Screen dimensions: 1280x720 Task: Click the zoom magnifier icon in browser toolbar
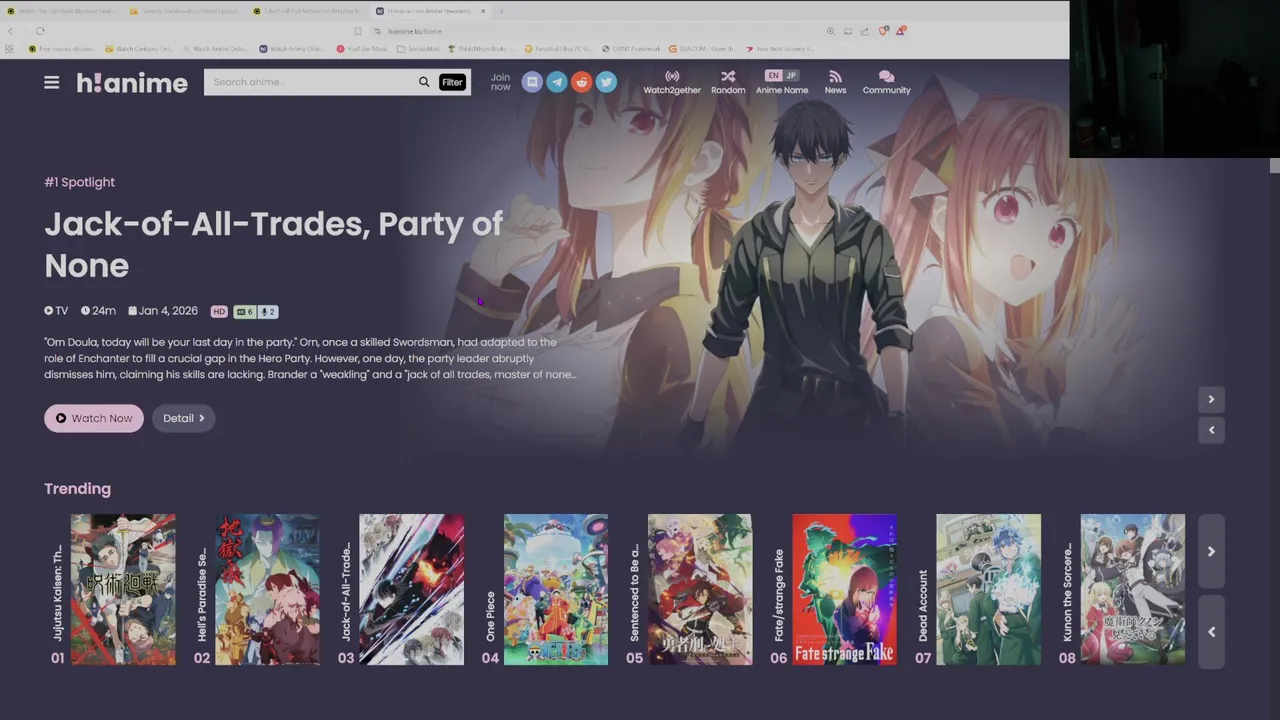[x=830, y=31]
